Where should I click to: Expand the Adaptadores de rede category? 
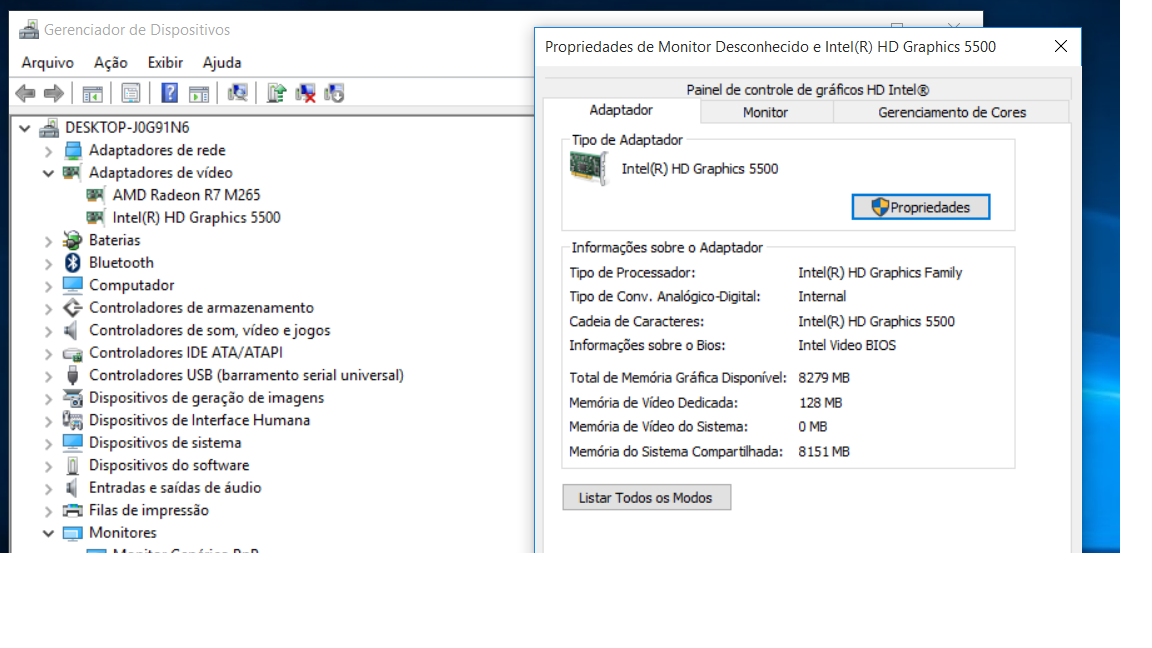(x=48, y=151)
